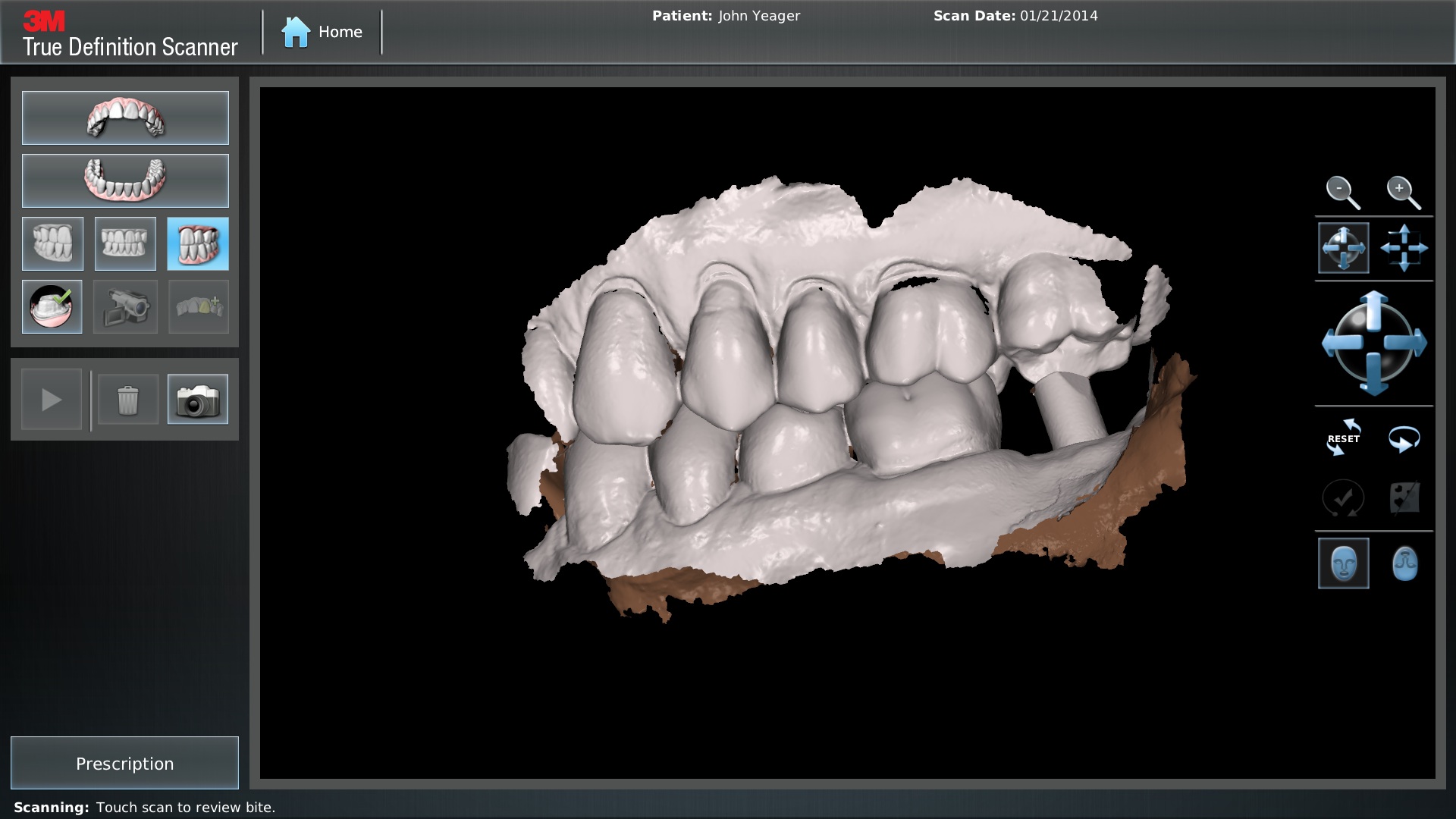
Task: Take a snapshot with the camera icon
Action: [198, 400]
